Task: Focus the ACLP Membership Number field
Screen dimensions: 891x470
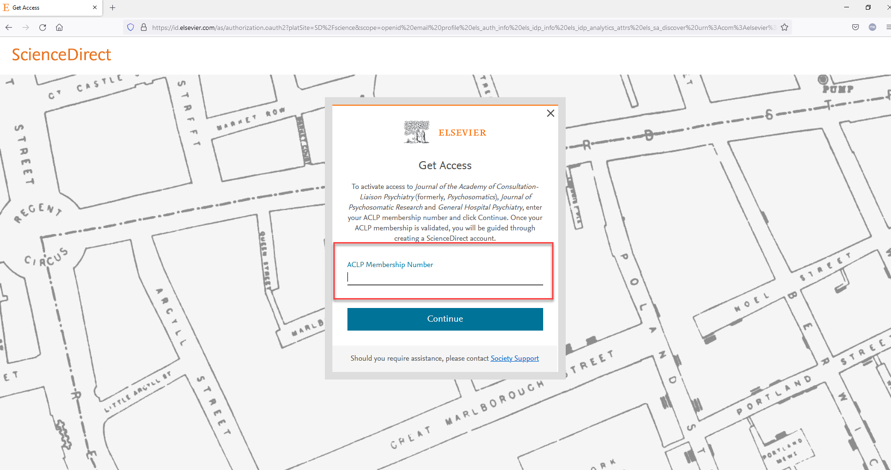Action: 445,277
